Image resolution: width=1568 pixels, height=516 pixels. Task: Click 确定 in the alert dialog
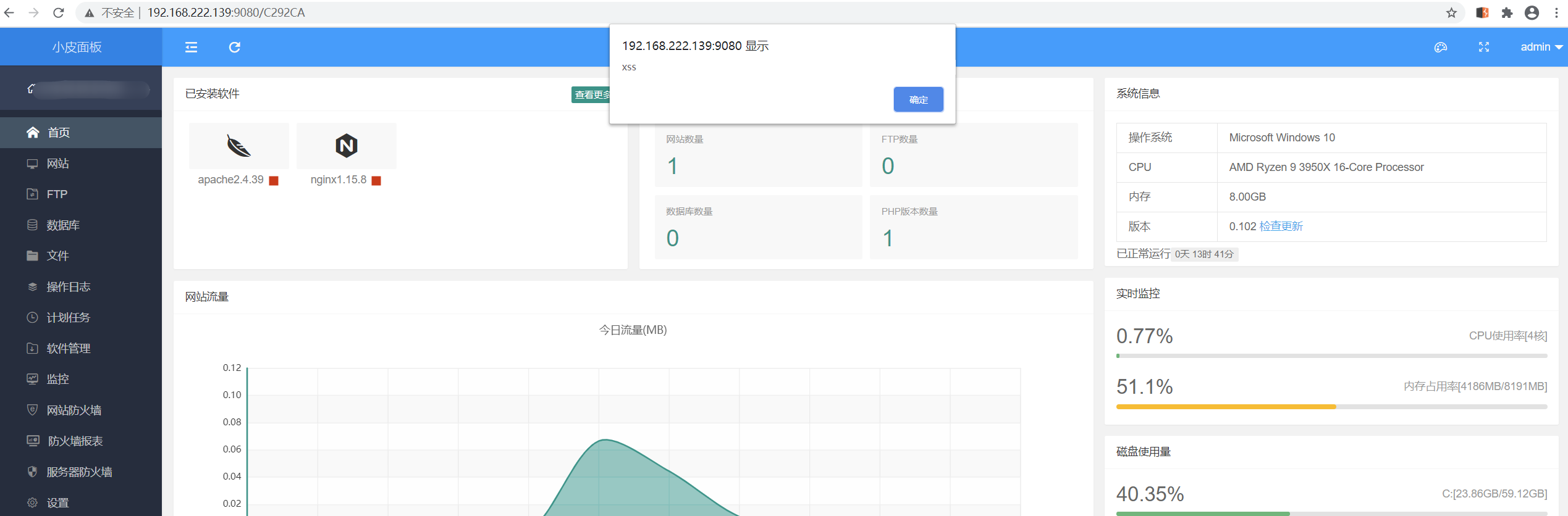pos(918,99)
